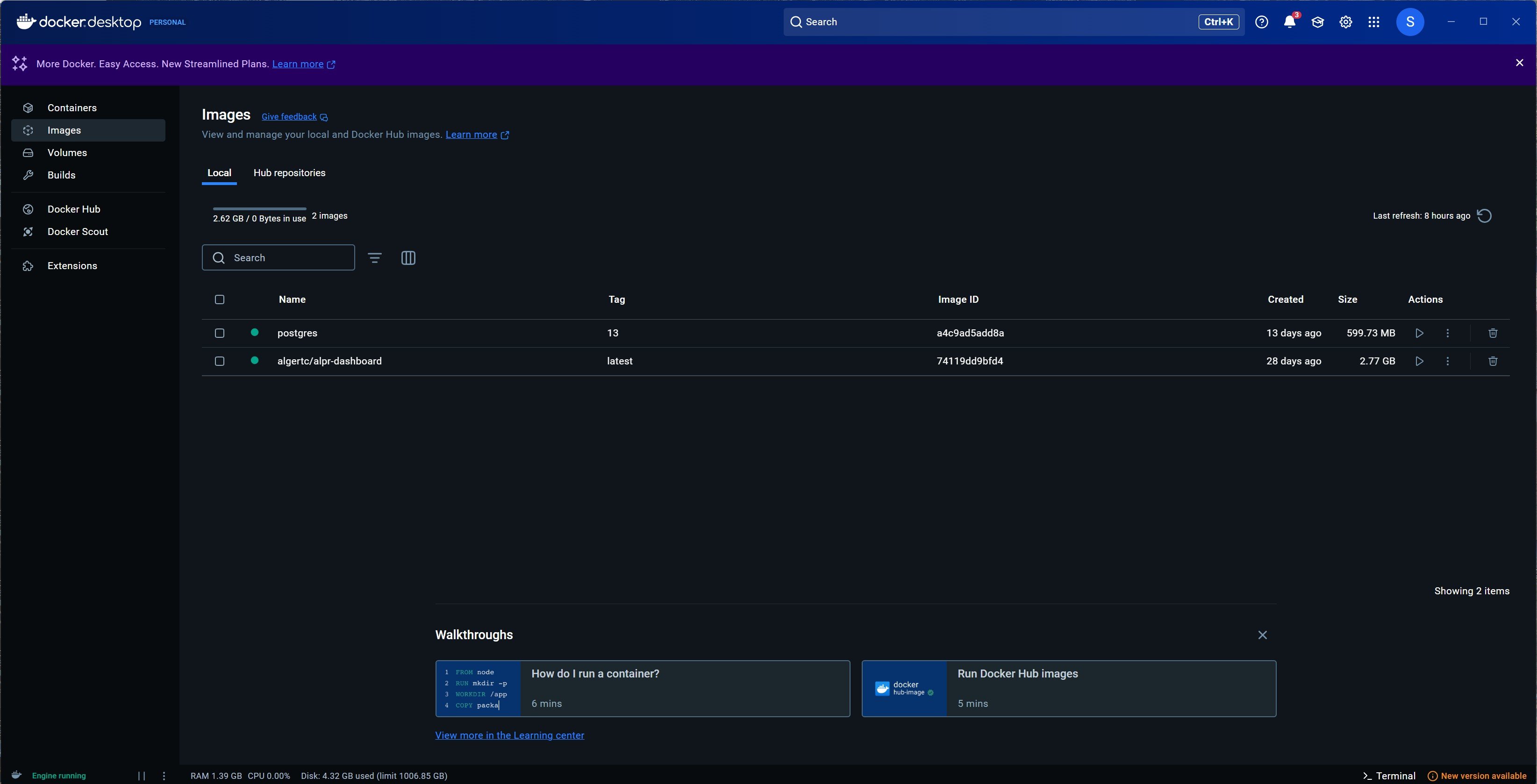The image size is (1537, 784).
Task: Open Volumes in the sidebar
Action: tap(88, 153)
